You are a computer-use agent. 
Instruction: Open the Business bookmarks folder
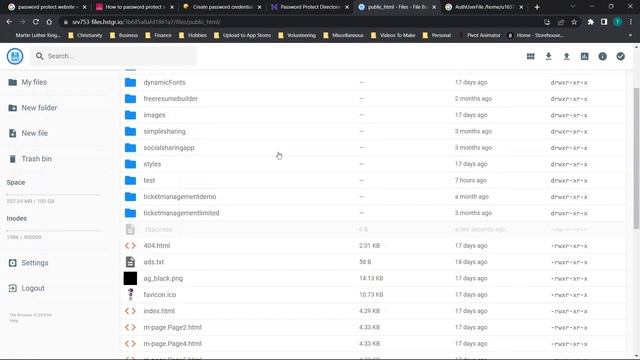tap(124, 36)
